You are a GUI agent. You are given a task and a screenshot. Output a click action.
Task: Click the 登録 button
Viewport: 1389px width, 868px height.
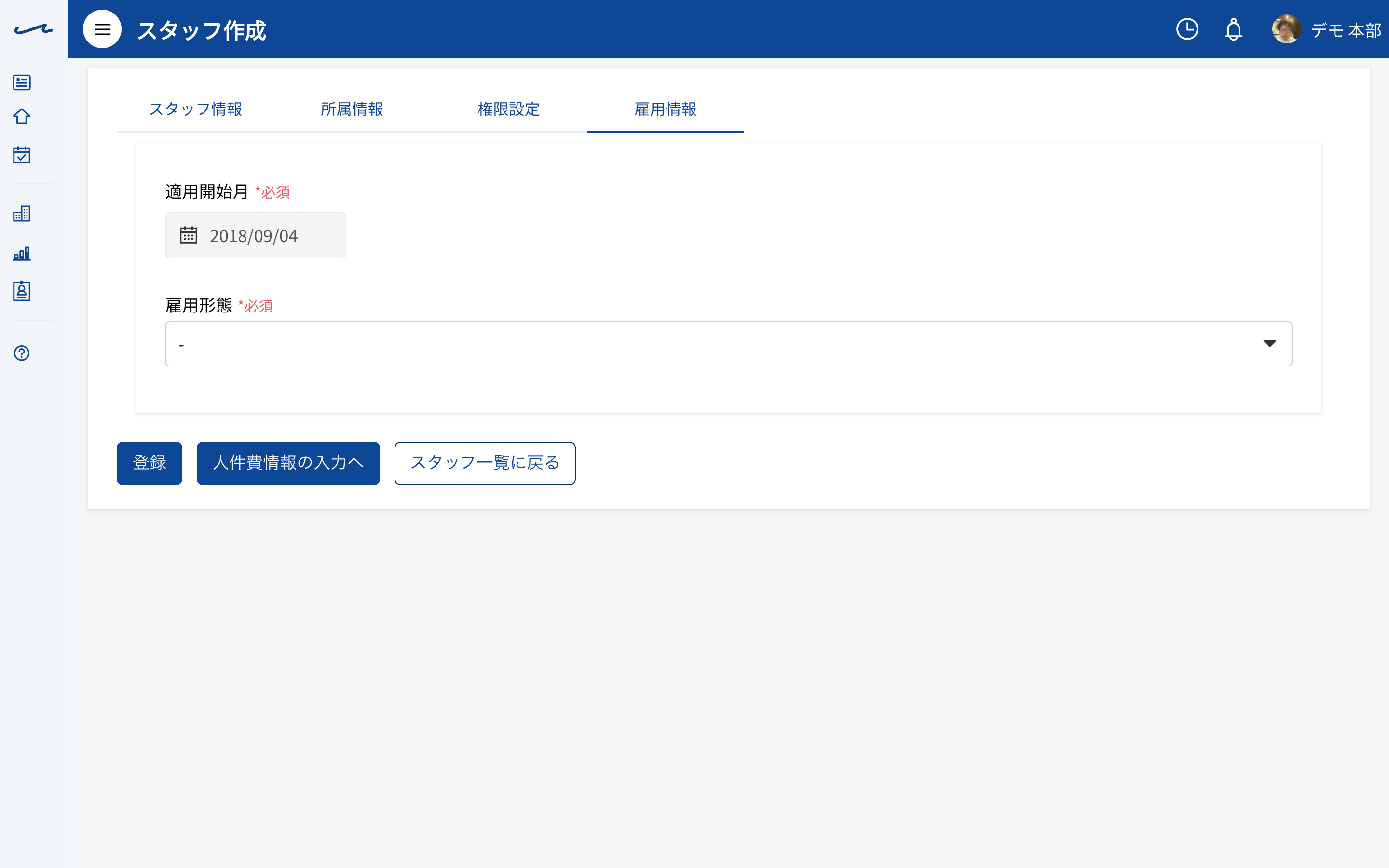(149, 463)
